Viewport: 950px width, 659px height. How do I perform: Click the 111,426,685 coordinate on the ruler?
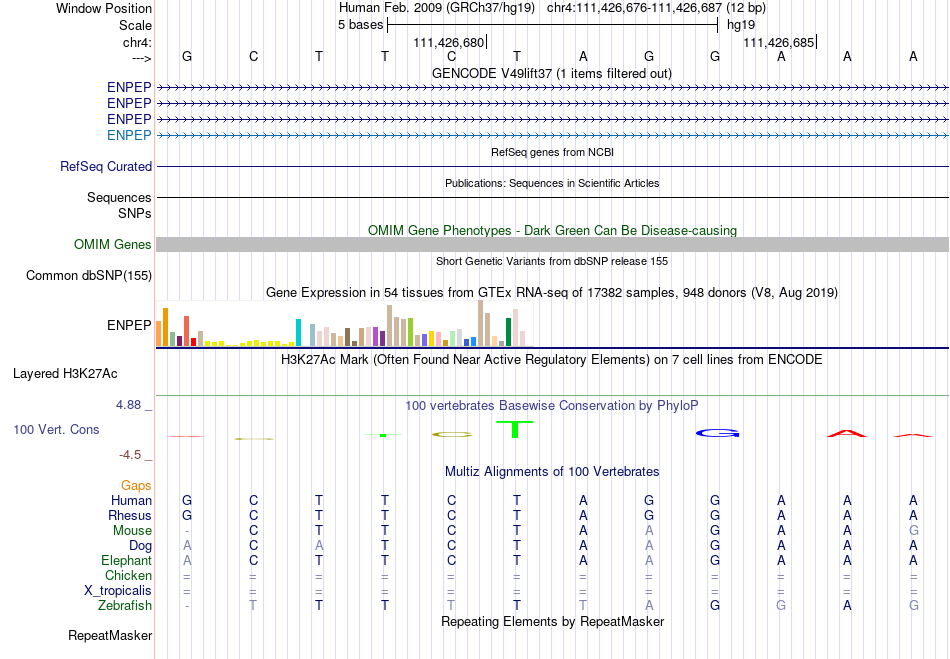pos(779,42)
